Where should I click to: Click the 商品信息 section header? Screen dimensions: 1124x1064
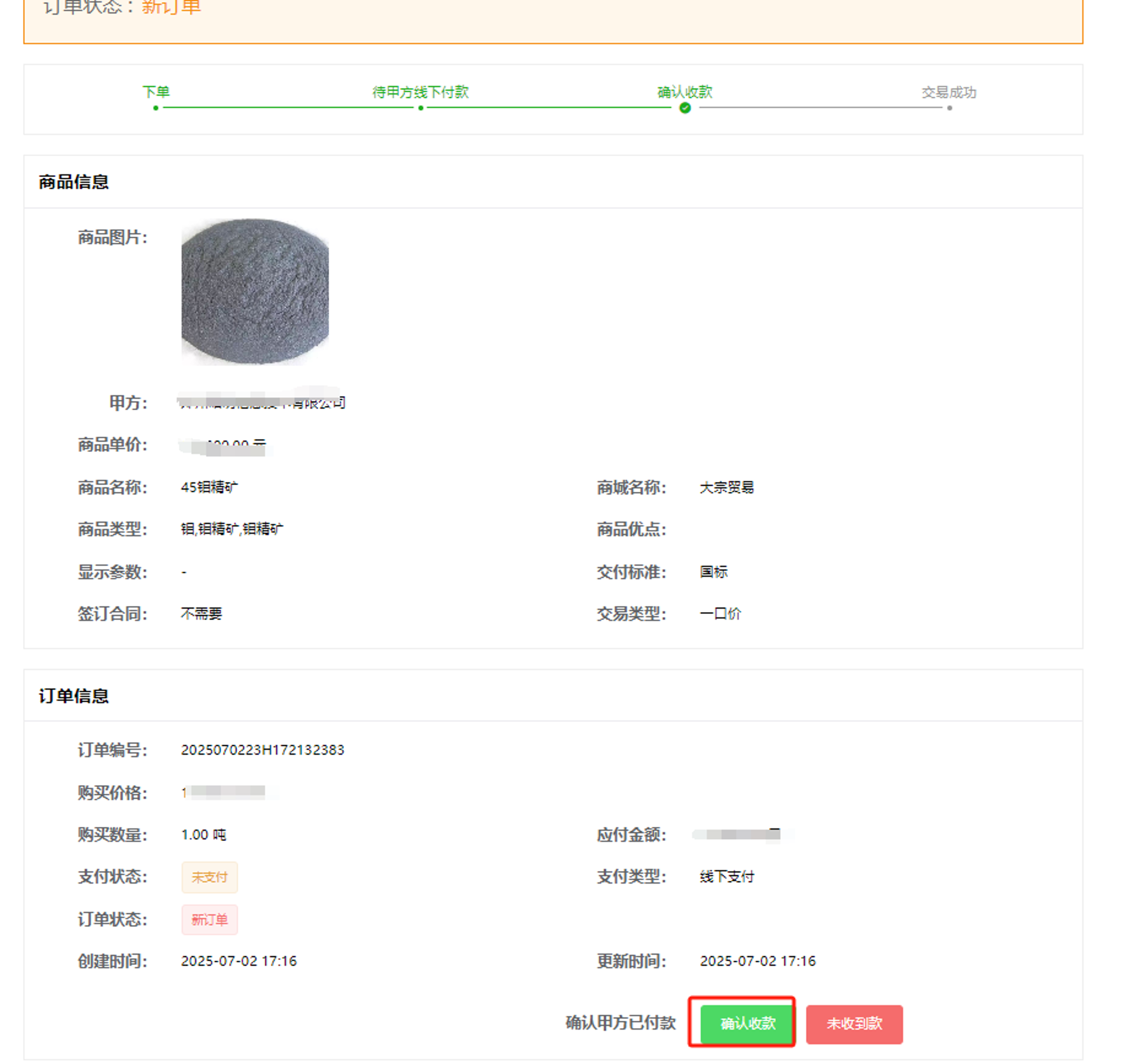(x=74, y=182)
